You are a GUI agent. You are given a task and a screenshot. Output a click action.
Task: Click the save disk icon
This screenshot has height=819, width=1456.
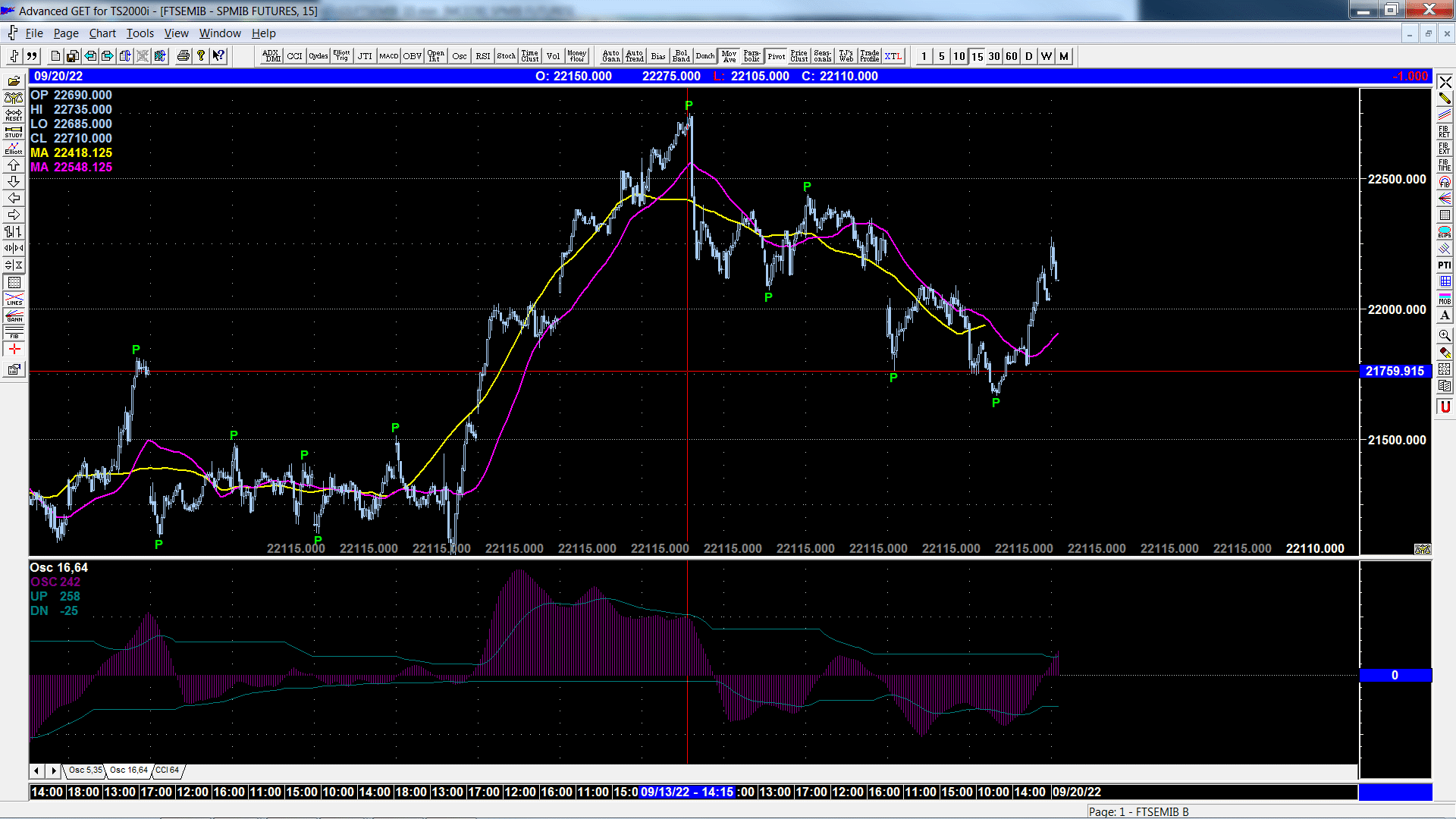tap(73, 56)
